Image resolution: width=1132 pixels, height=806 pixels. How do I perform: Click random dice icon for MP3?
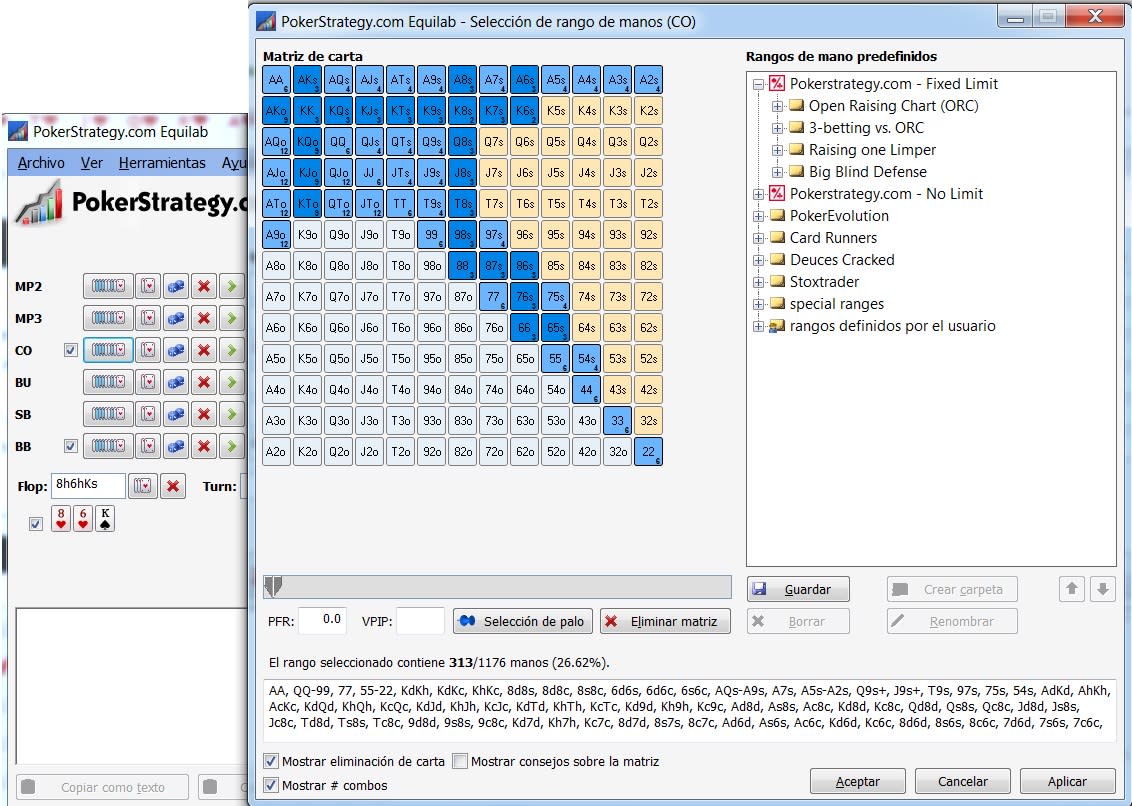(x=175, y=318)
